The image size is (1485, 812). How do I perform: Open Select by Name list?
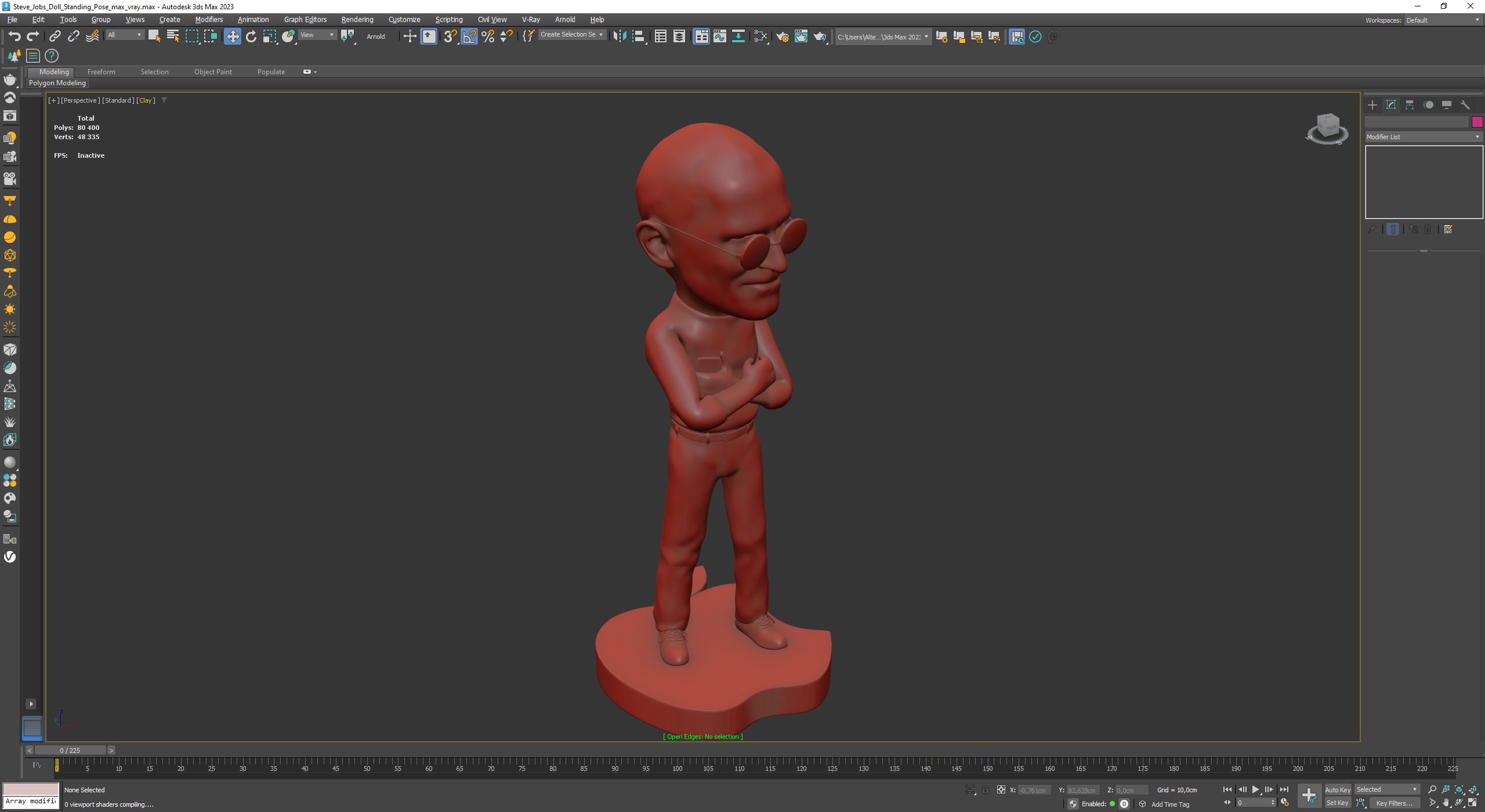tap(173, 37)
